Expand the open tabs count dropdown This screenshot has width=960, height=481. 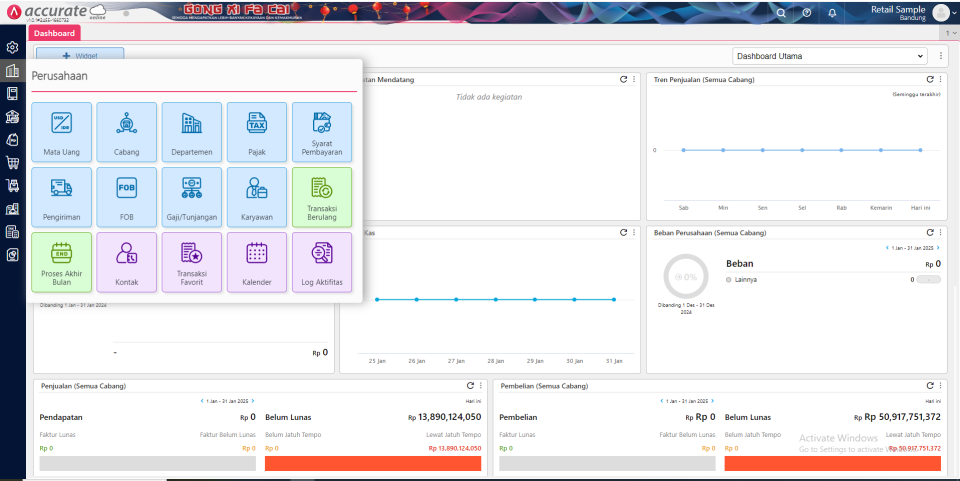949,33
